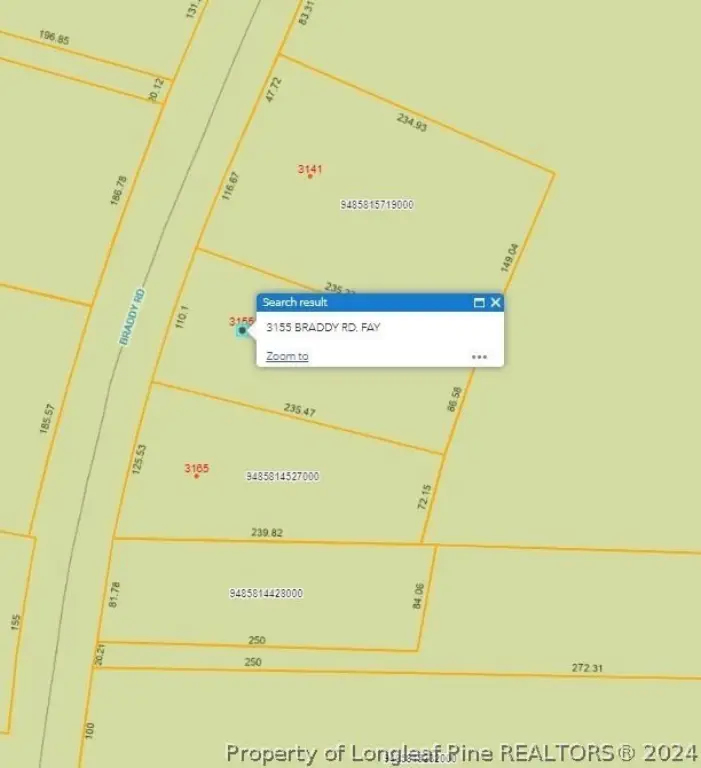Click the 272.31 boundary dimension label
The width and height of the screenshot is (701, 768).
coord(589,667)
